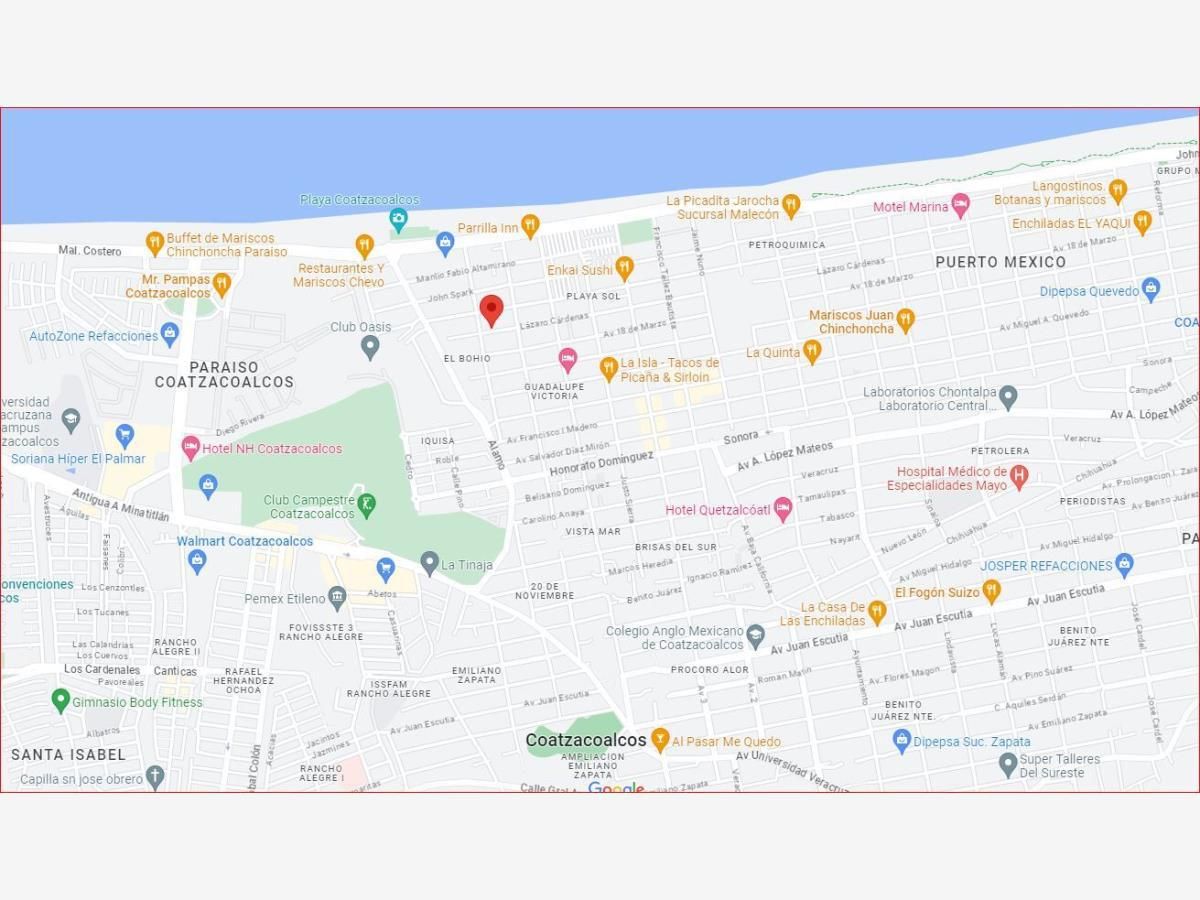
Task: Open the Motel Marina lodging icon
Action: tap(960, 205)
